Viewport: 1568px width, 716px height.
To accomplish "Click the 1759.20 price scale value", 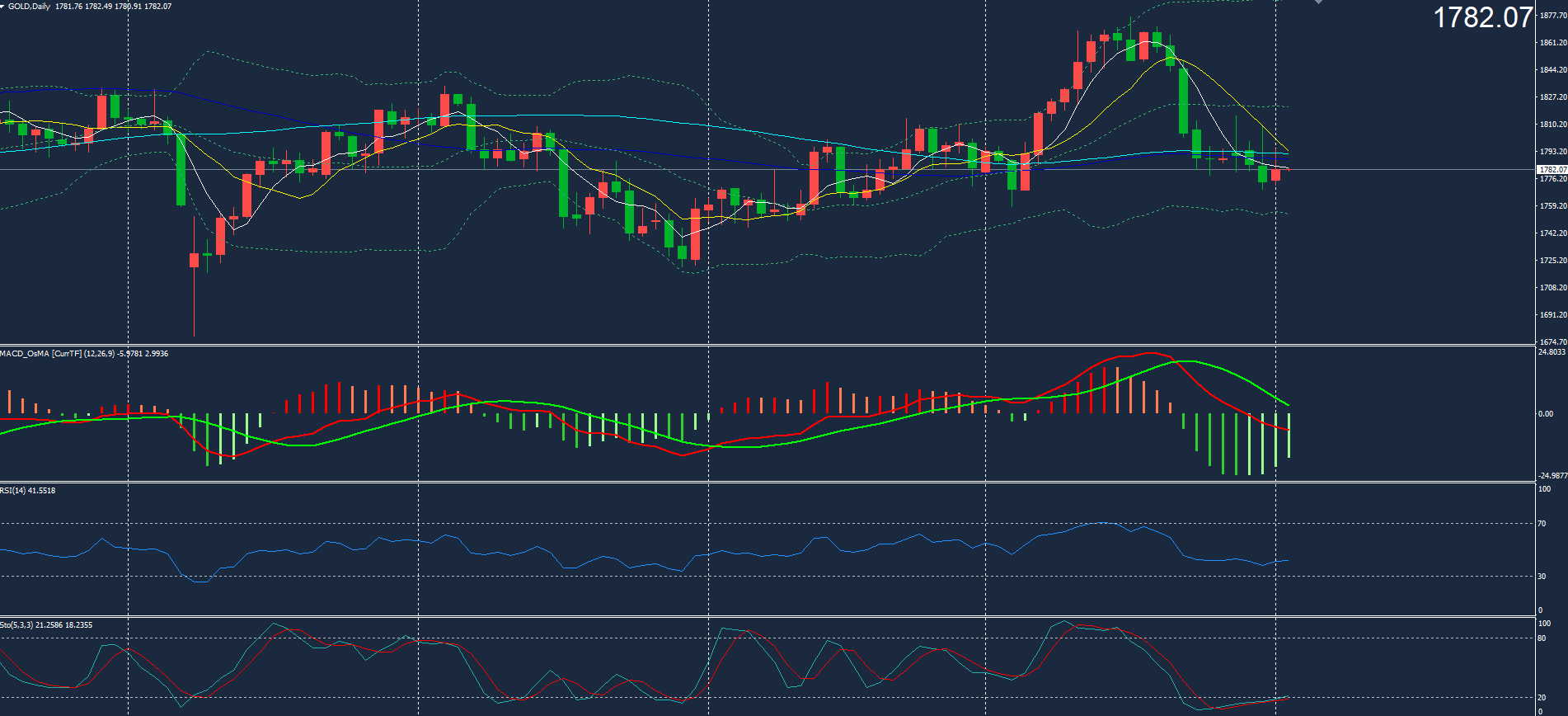I will [1553, 205].
